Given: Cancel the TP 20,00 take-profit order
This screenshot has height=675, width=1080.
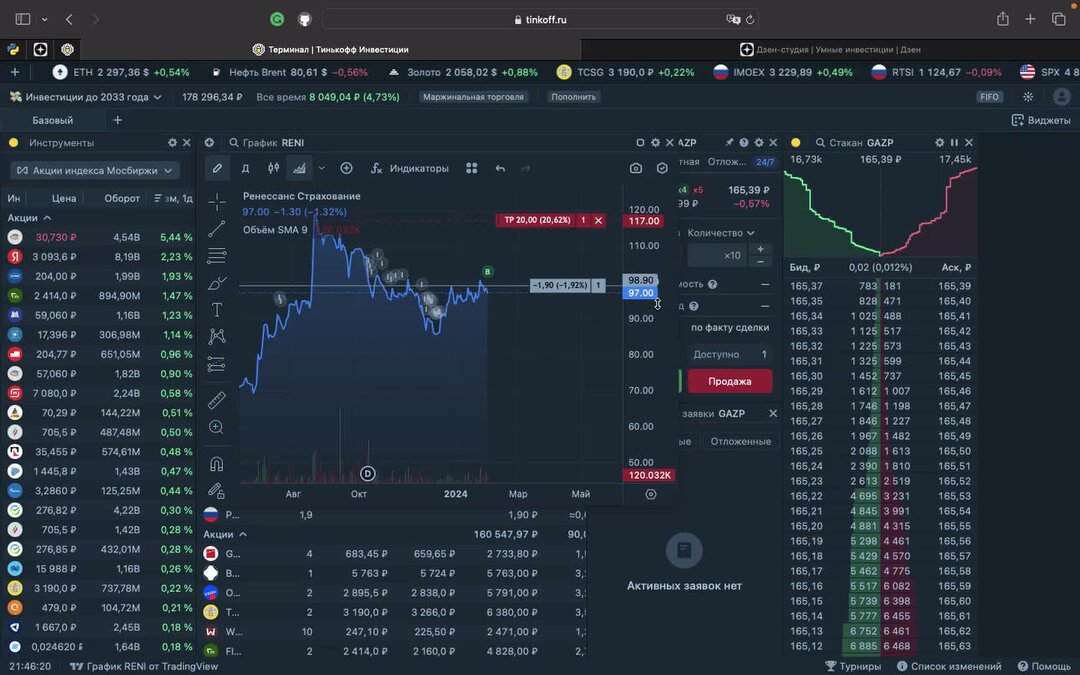Looking at the screenshot, I should [x=599, y=220].
